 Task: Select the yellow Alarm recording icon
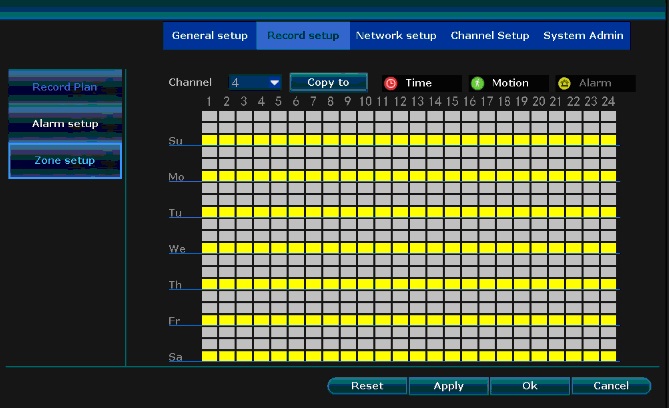pyautogui.click(x=564, y=83)
